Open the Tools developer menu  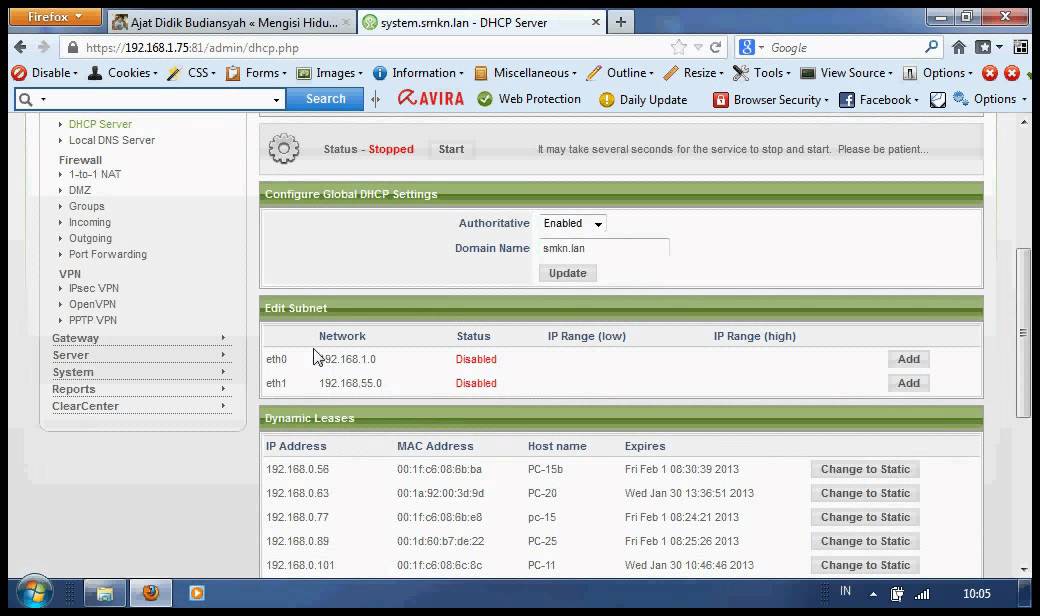coord(761,73)
